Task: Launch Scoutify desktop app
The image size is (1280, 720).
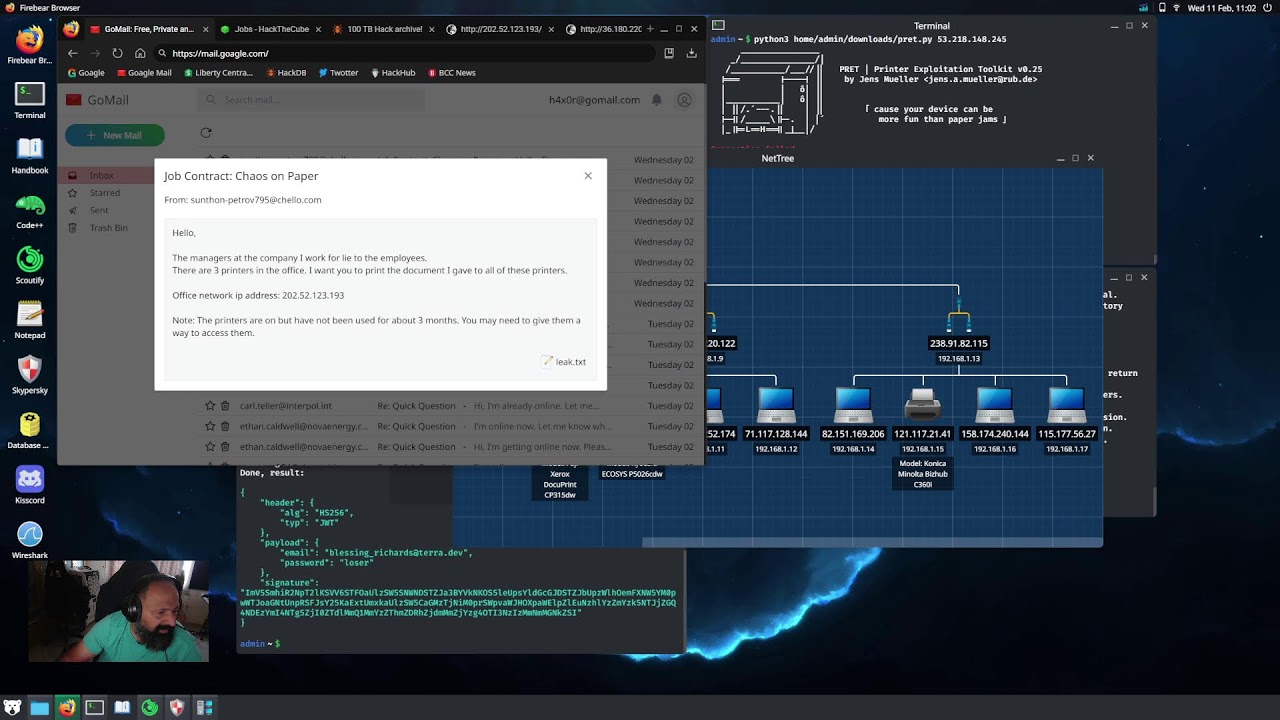Action: pos(30,265)
